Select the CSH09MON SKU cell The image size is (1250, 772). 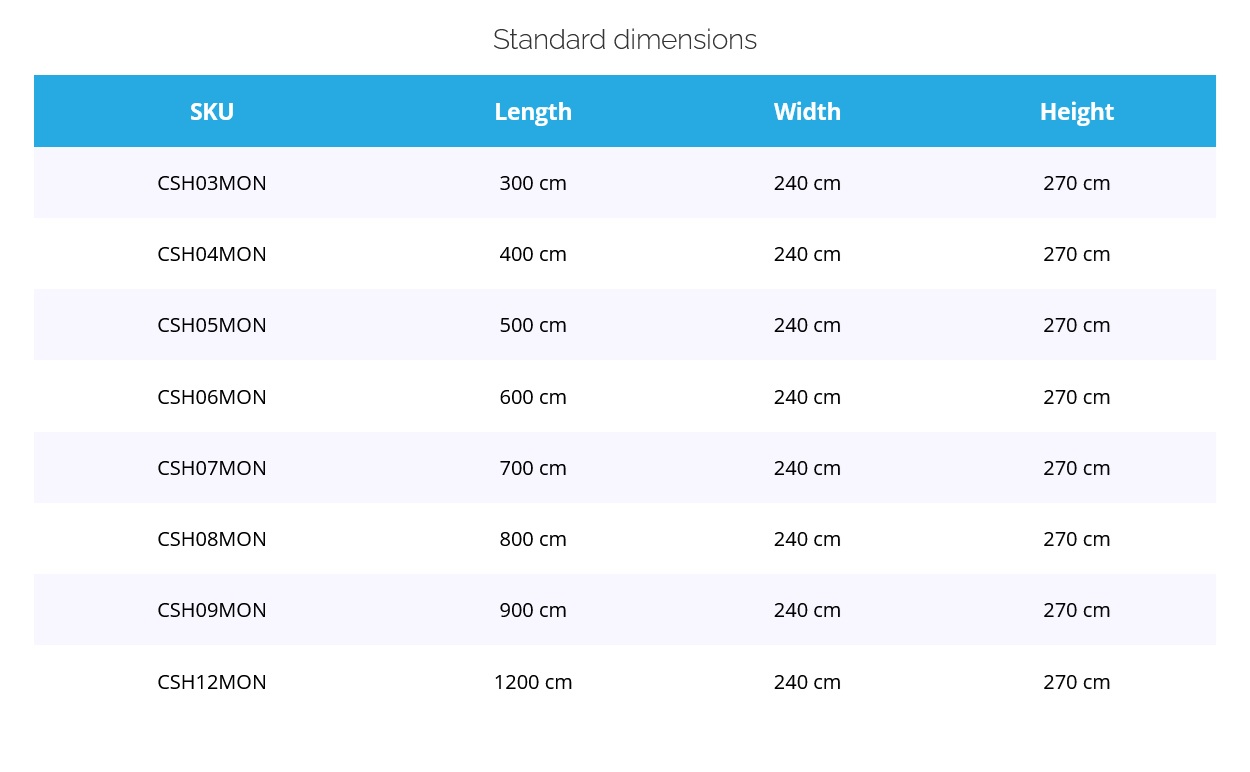click(x=212, y=610)
